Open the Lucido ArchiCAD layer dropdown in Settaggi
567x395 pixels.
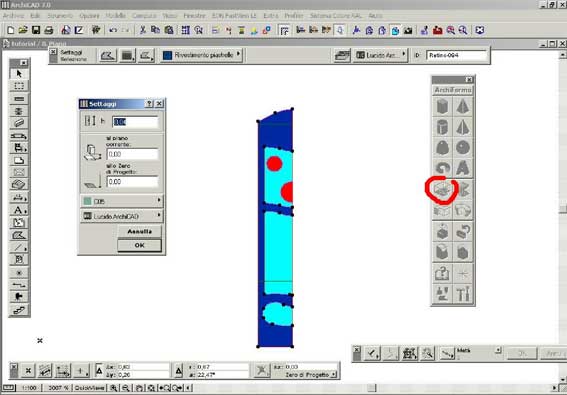click(x=122, y=216)
